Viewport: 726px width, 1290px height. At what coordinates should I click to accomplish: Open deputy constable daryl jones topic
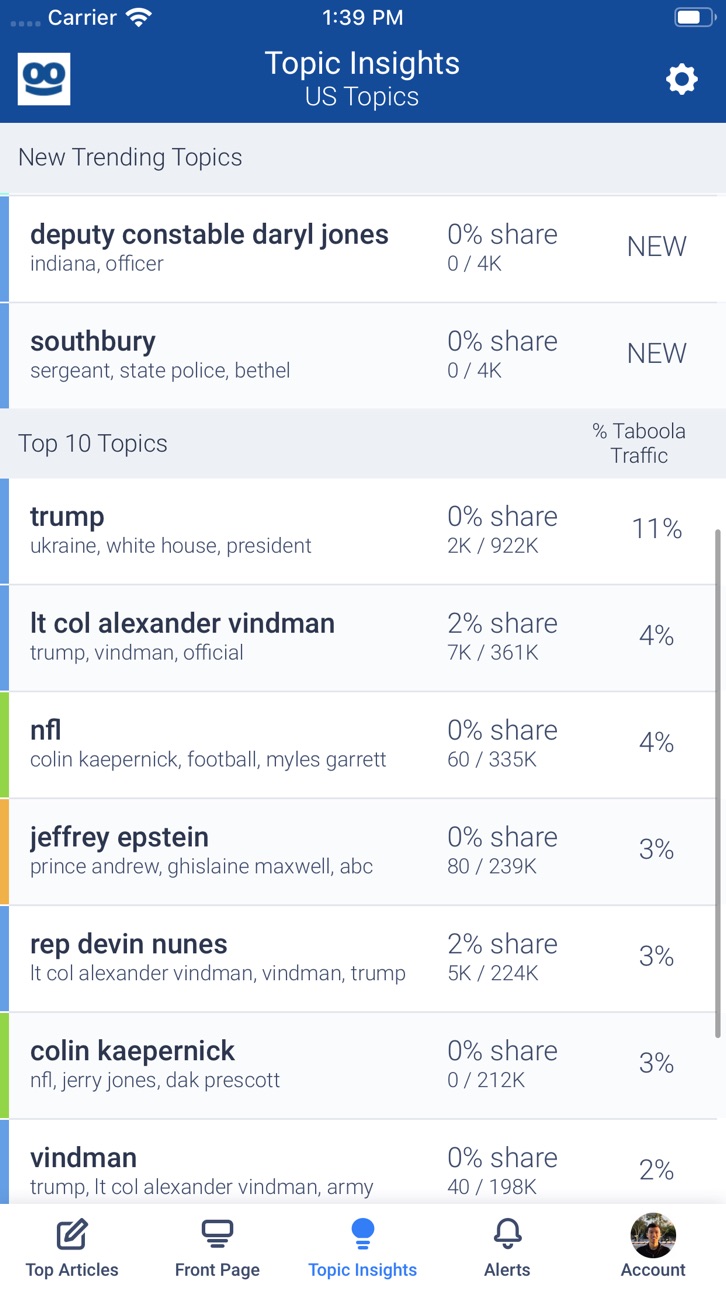click(x=363, y=249)
